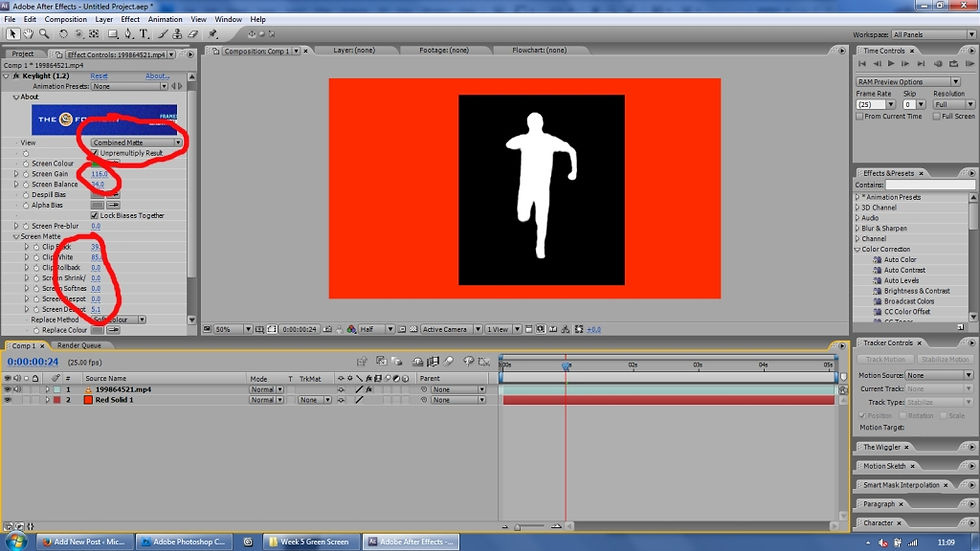
Task: Expand the Blur & Sharpen effects category
Action: (858, 229)
